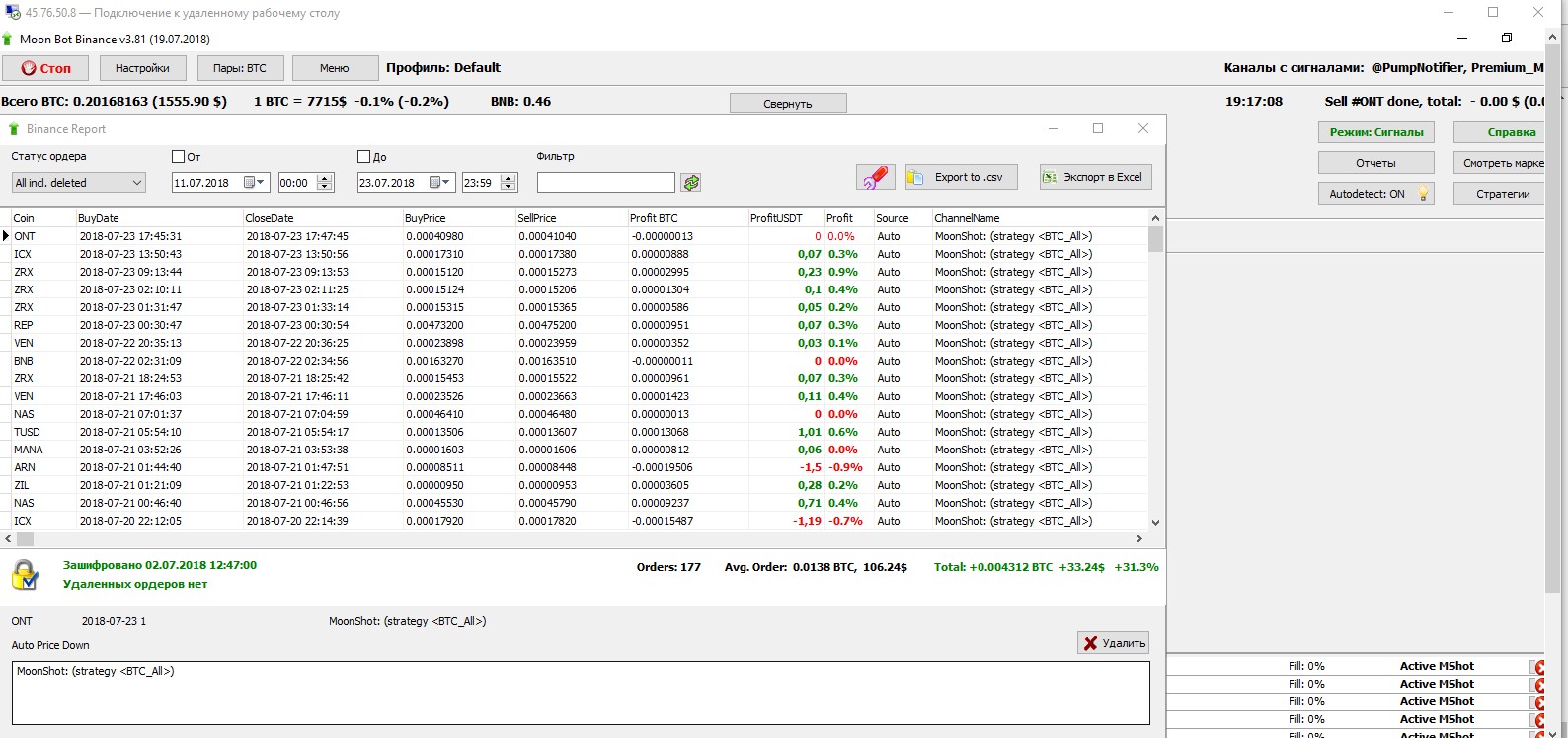Increase the 23:59 time with the up arrow
1568x738 pixels.
tap(509, 178)
